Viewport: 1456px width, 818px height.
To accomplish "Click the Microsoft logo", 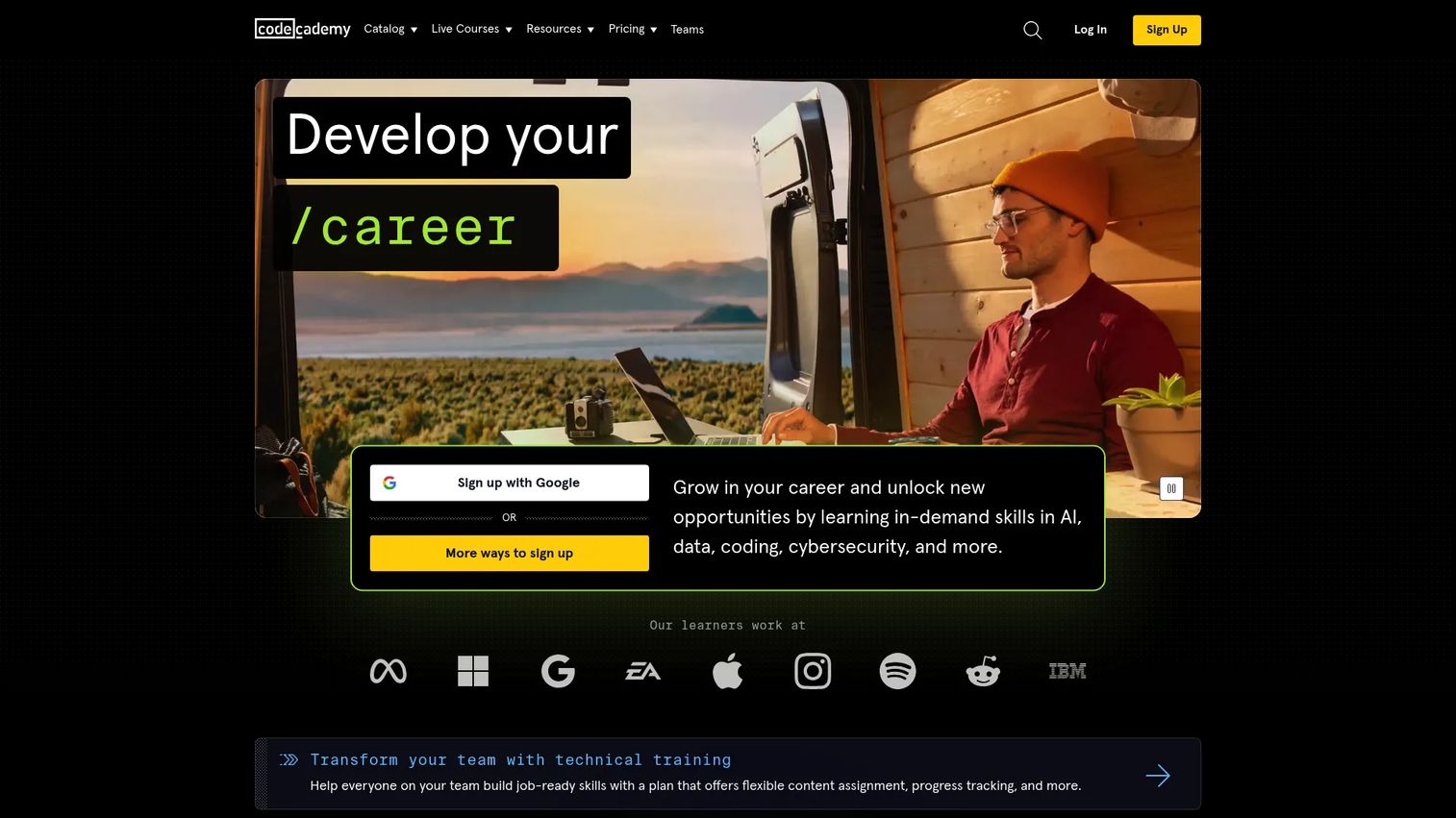I will click(x=473, y=671).
